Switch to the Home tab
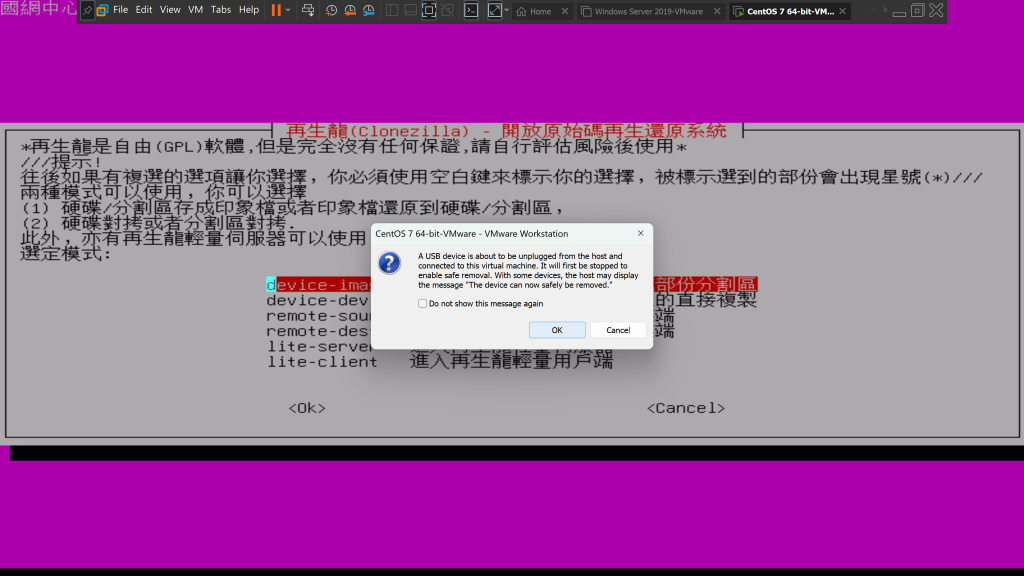Image resolution: width=1024 pixels, height=576 pixels. click(540, 12)
